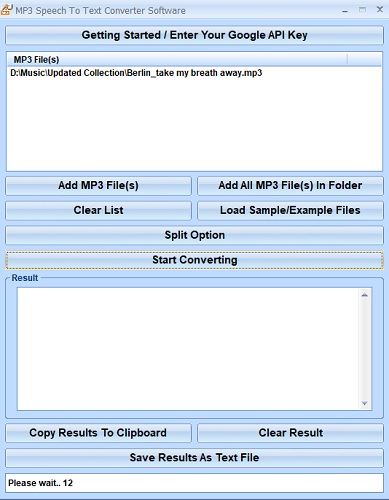The image size is (389, 500).
Task: Click inside the Result text area
Action: pos(188,349)
